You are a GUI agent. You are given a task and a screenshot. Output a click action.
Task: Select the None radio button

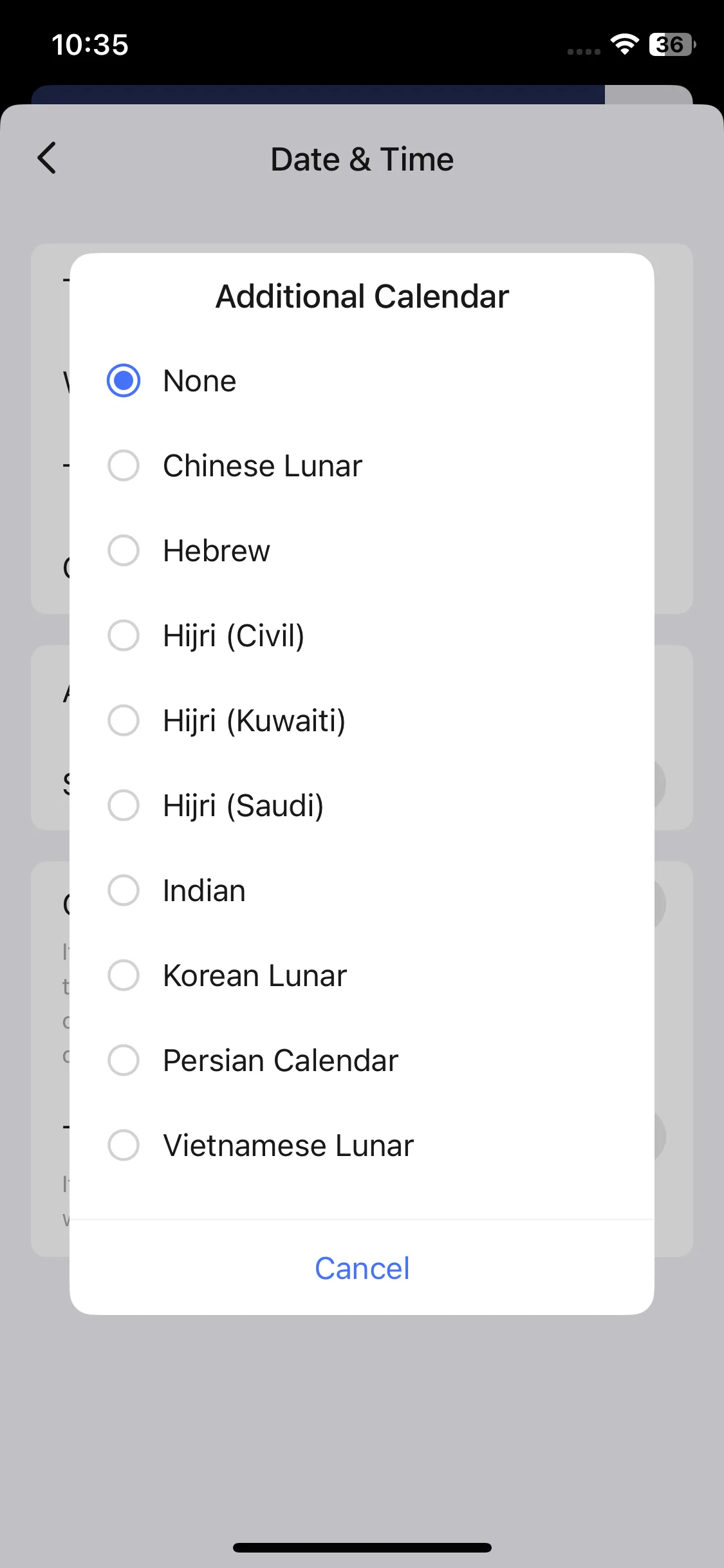click(124, 380)
